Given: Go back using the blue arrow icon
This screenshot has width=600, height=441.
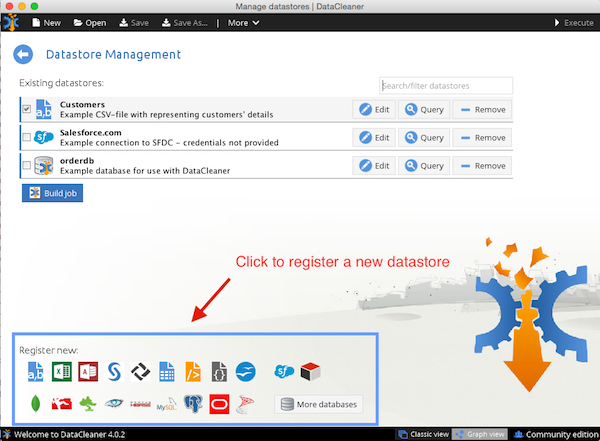Looking at the screenshot, I should (23, 54).
